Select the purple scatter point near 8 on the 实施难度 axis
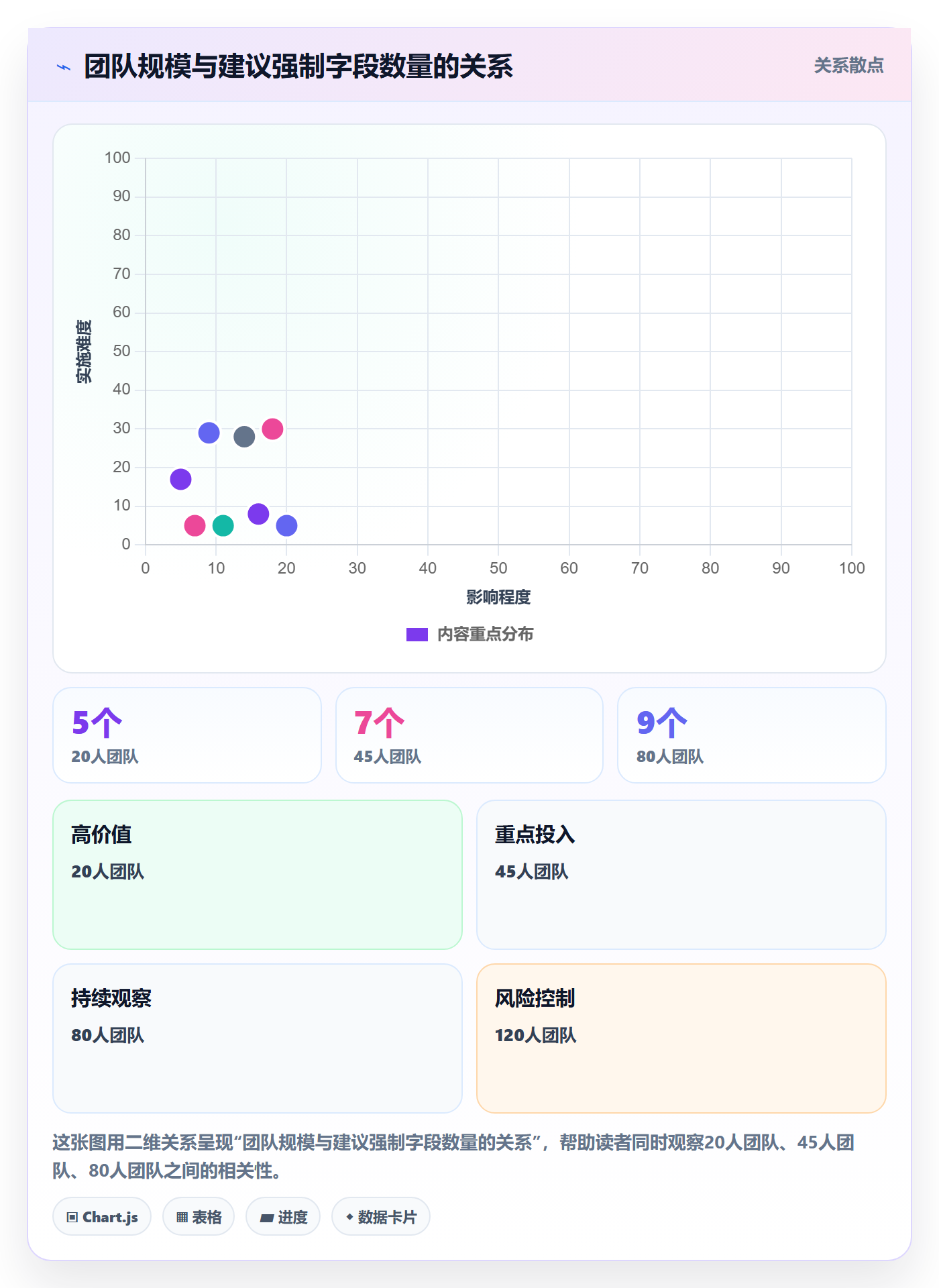This screenshot has width=939, height=1288. 258,514
